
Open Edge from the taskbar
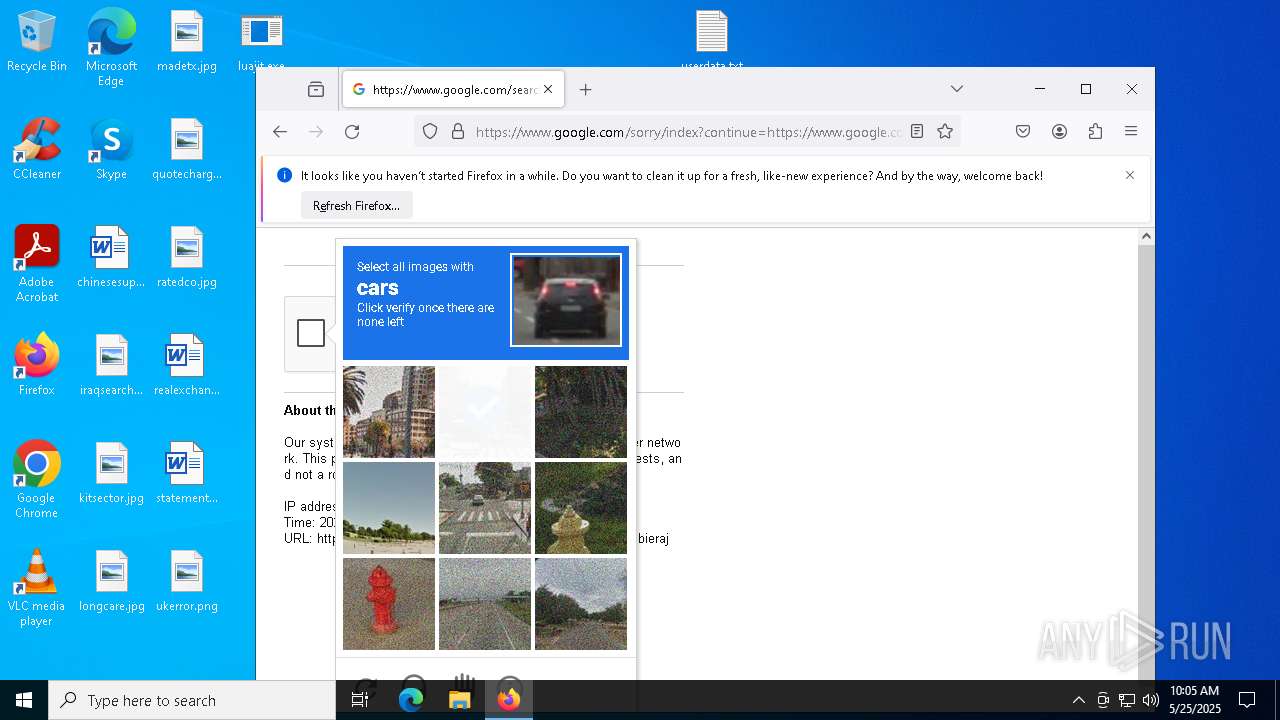[x=411, y=700]
